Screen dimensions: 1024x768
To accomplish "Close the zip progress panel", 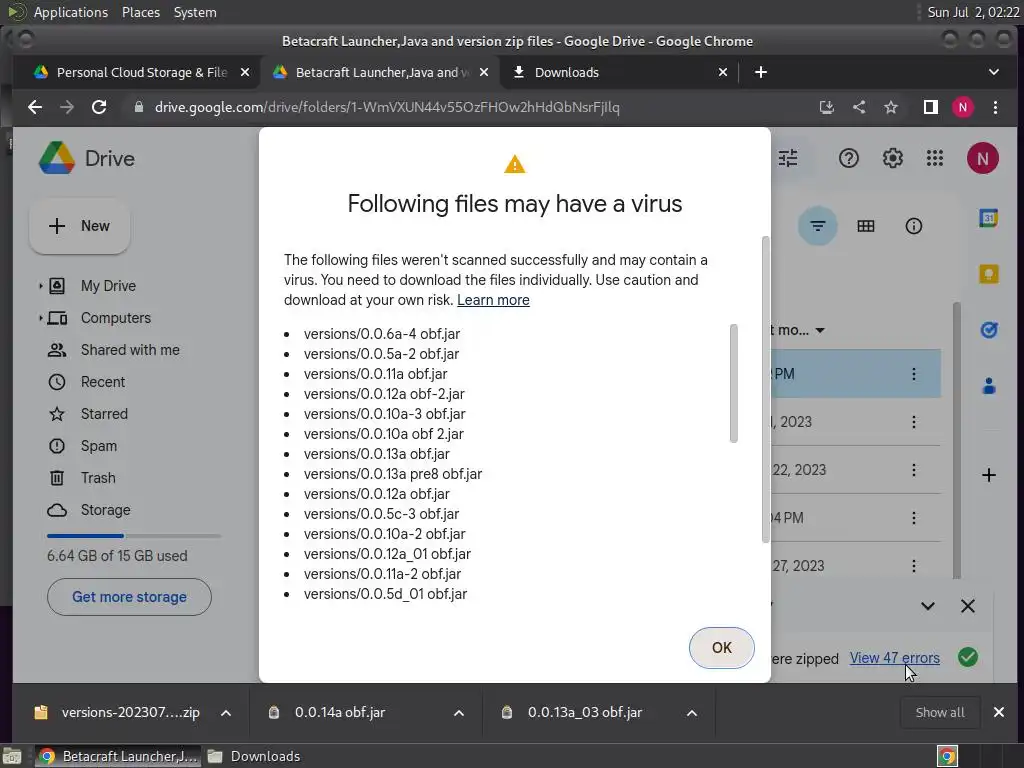I will (x=968, y=606).
